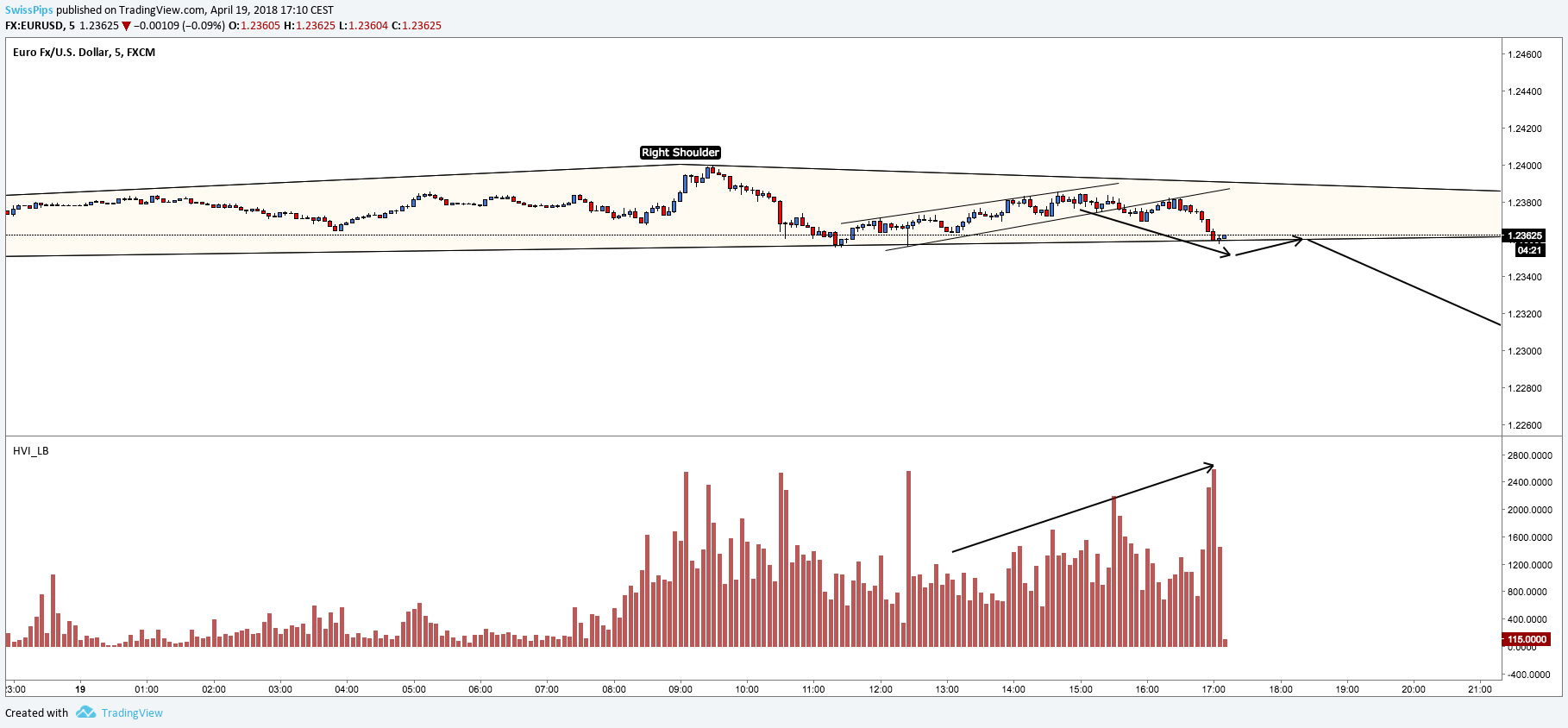Viewport: 1568px width, 728px height.
Task: Click the 15:00 time axis label
Action: [x=1081, y=689]
